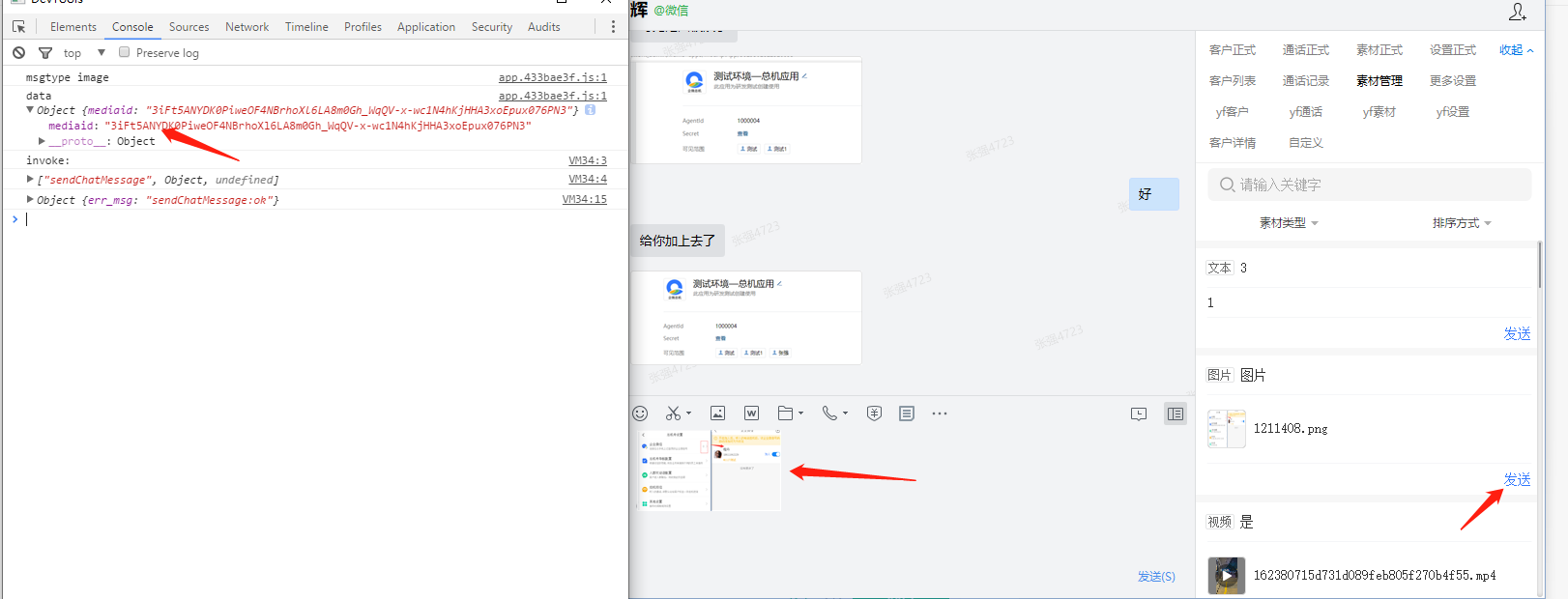Open the Application tab
Image resolution: width=1568 pixels, height=599 pixels.
tap(426, 27)
